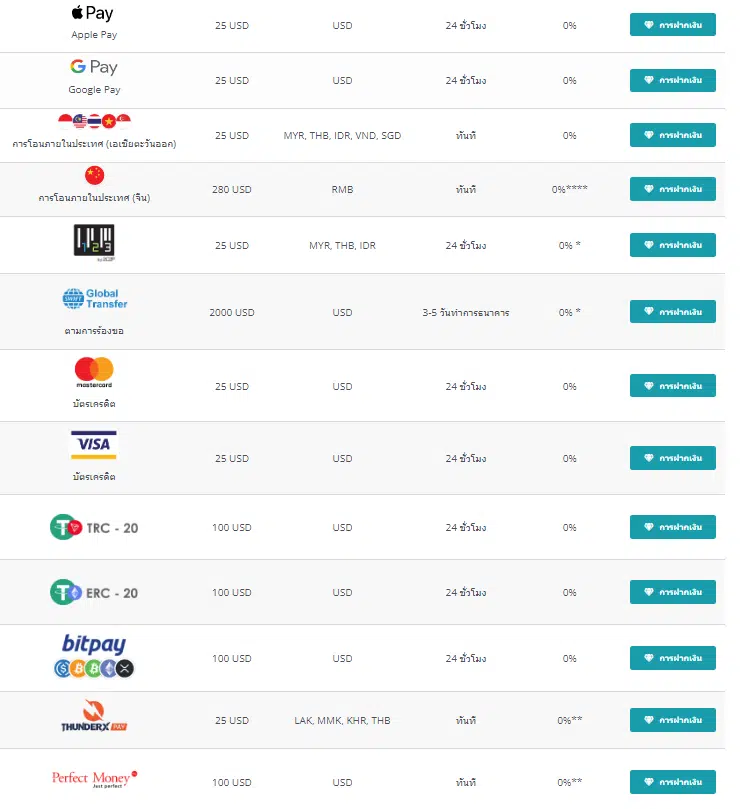Click the Google Pay logo

tap(94, 67)
